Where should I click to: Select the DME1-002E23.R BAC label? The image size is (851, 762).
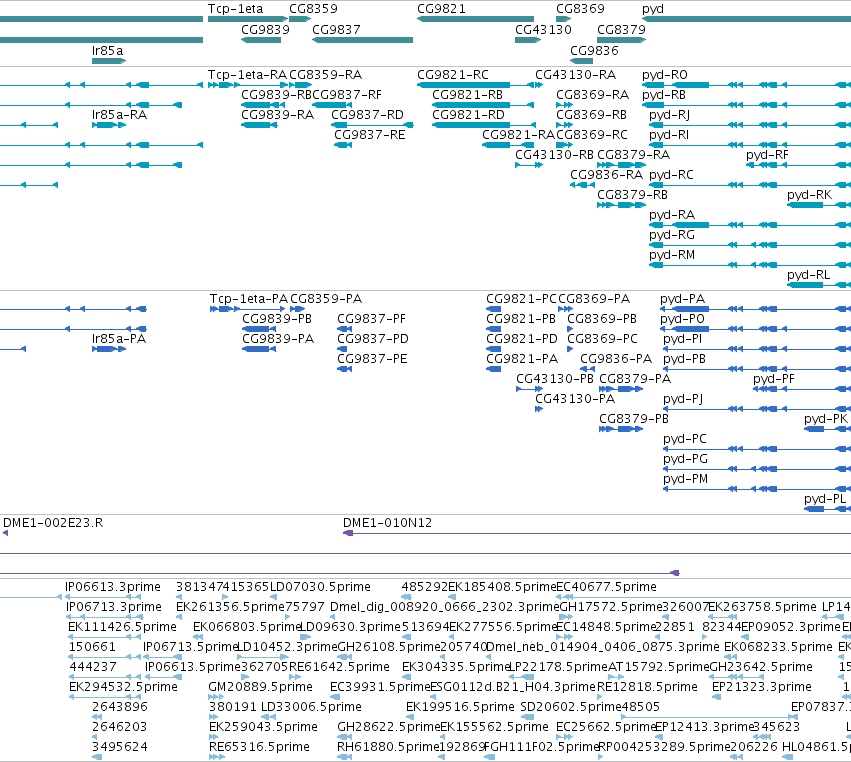[53, 523]
